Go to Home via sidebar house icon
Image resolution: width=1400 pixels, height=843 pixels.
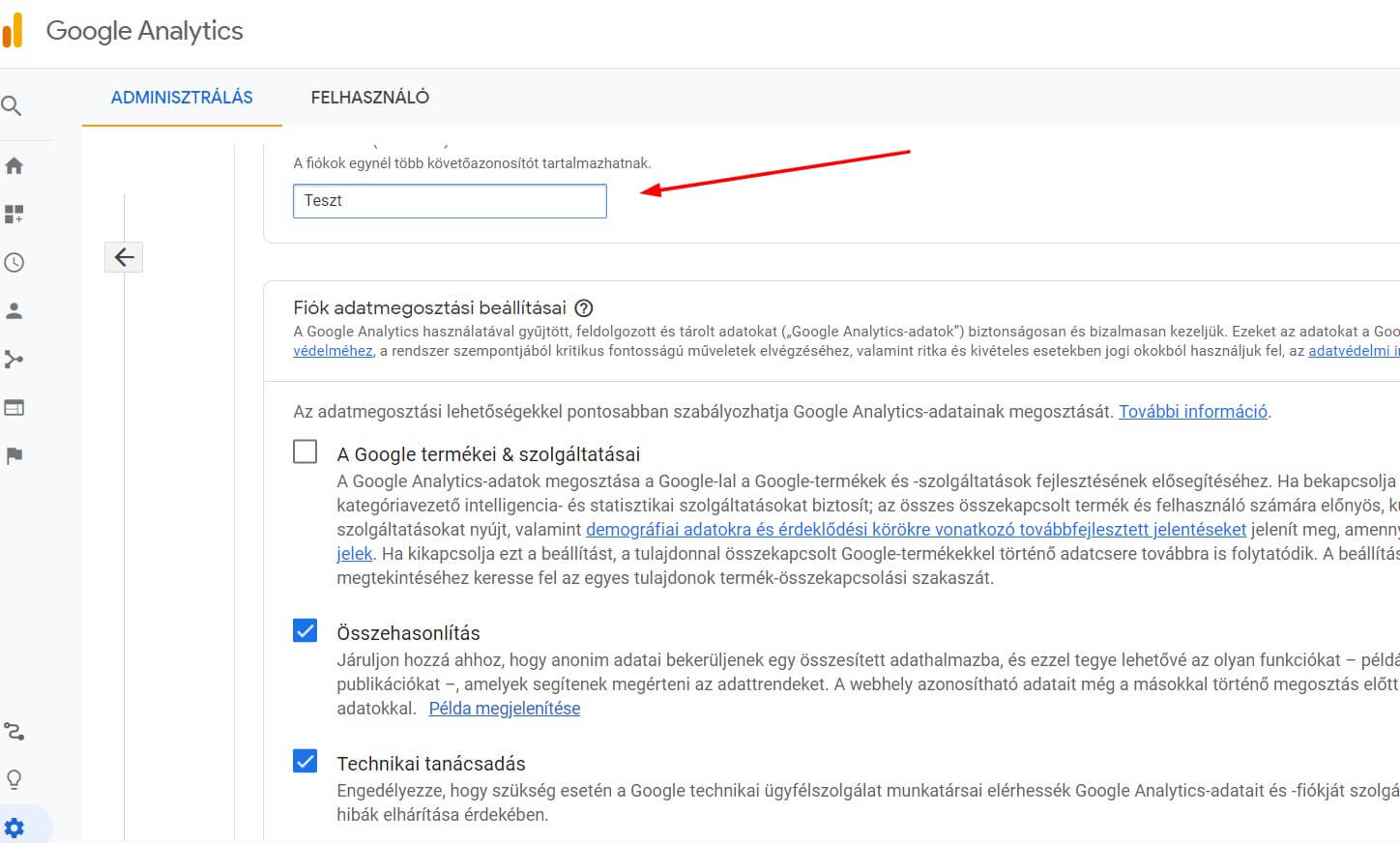[14, 165]
